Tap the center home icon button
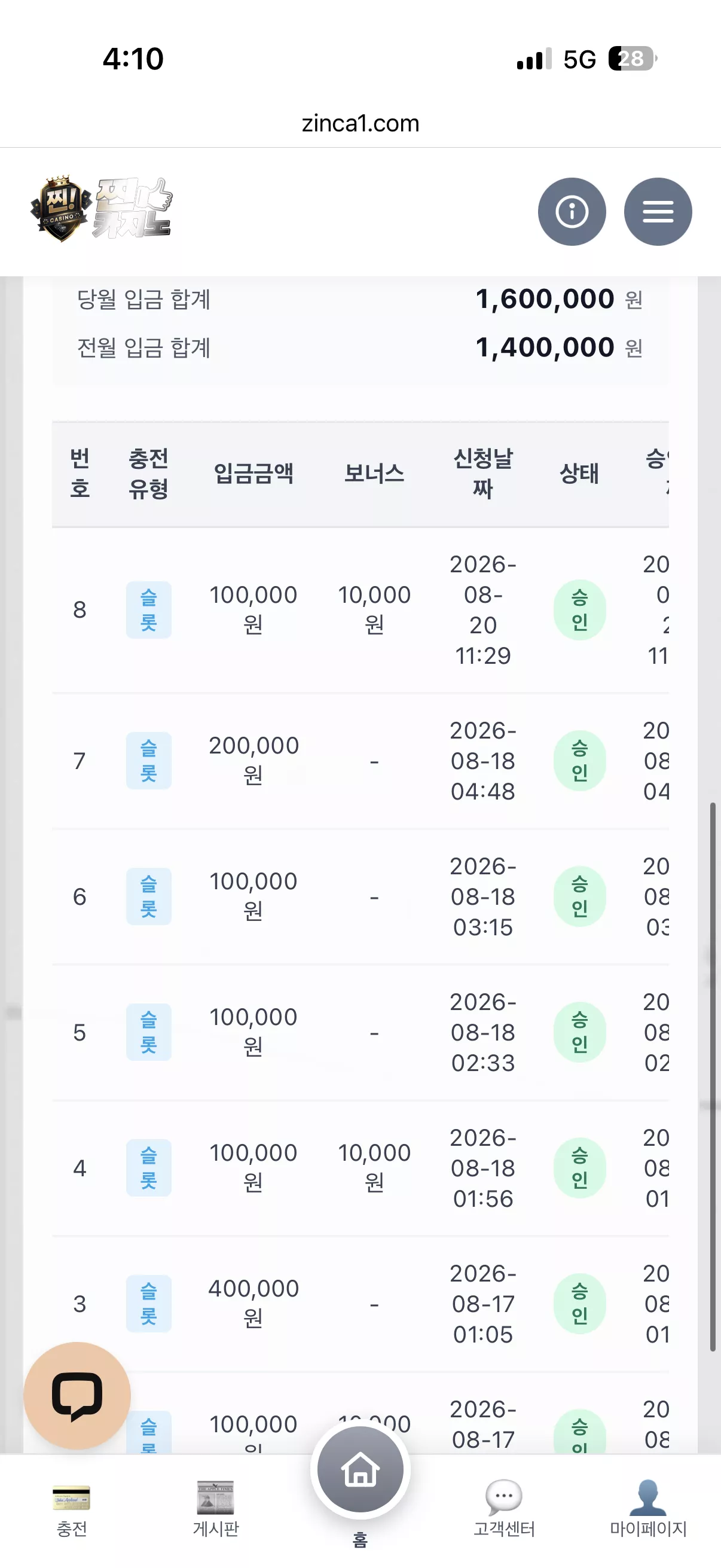The width and height of the screenshot is (721, 1568). 360,1469
